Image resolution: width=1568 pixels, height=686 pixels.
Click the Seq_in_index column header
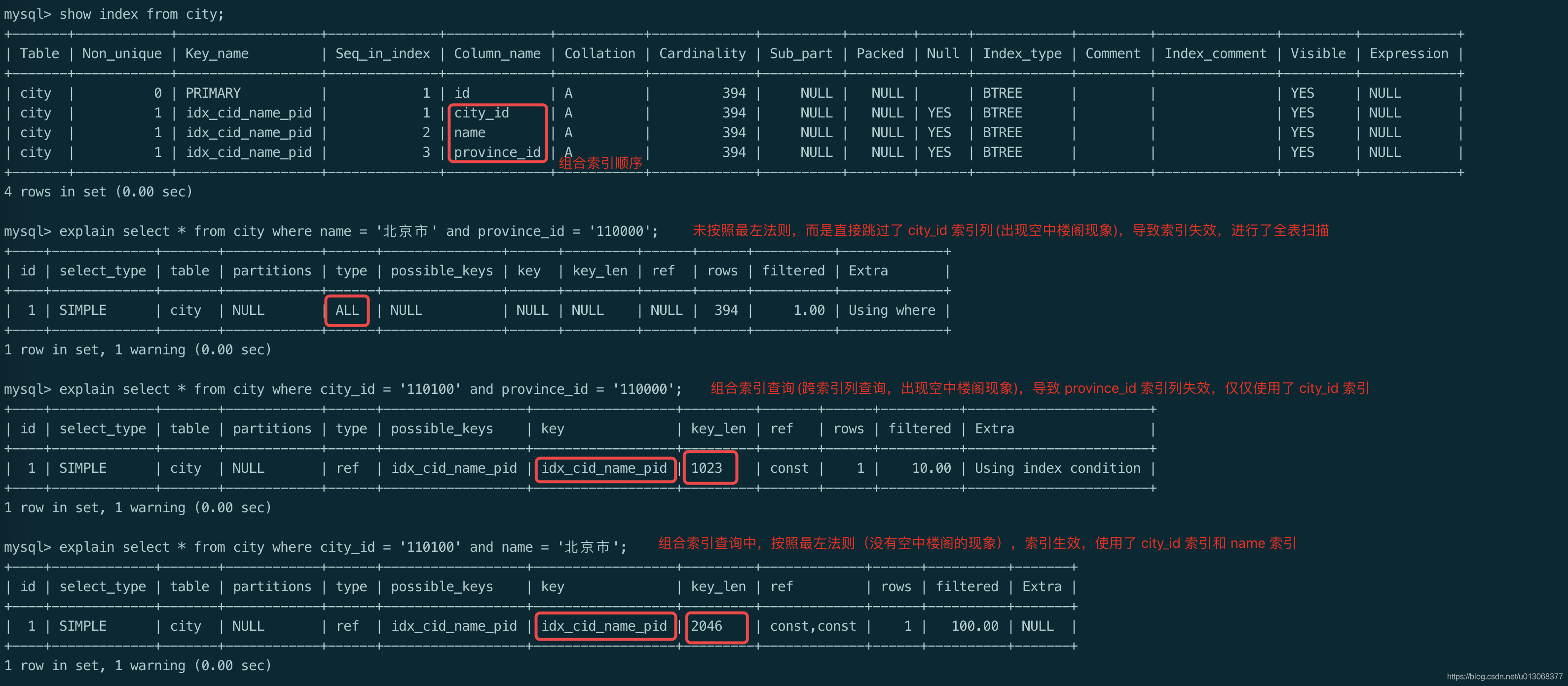pos(382,54)
